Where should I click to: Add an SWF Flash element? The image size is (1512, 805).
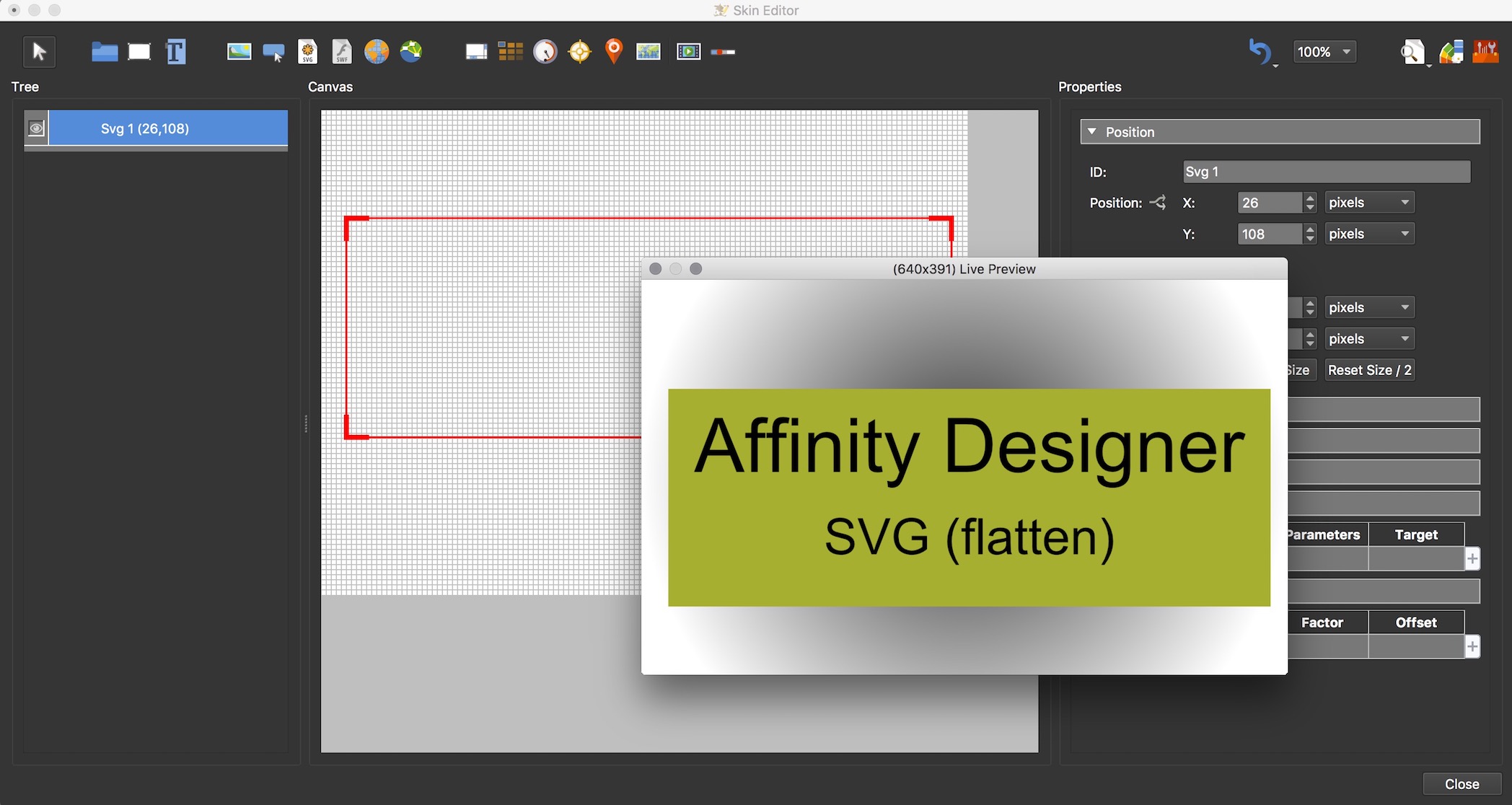(x=342, y=52)
